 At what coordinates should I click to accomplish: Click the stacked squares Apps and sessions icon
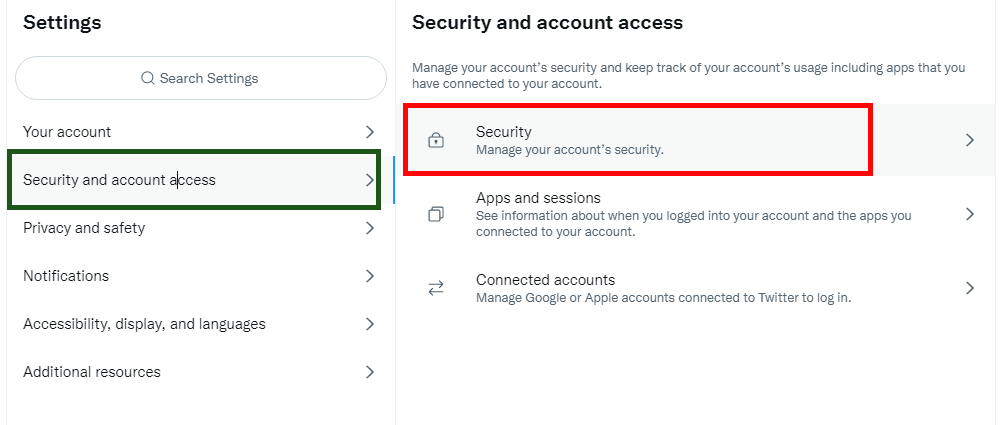coord(436,214)
